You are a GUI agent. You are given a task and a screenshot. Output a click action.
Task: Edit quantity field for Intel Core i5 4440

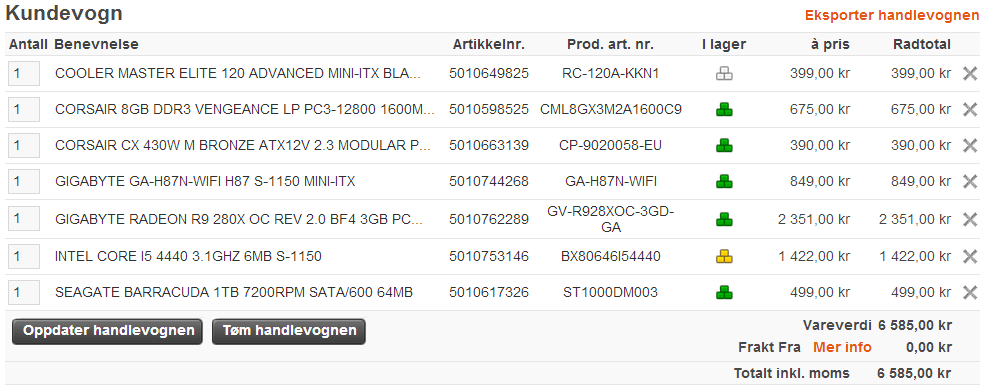[x=24, y=257]
